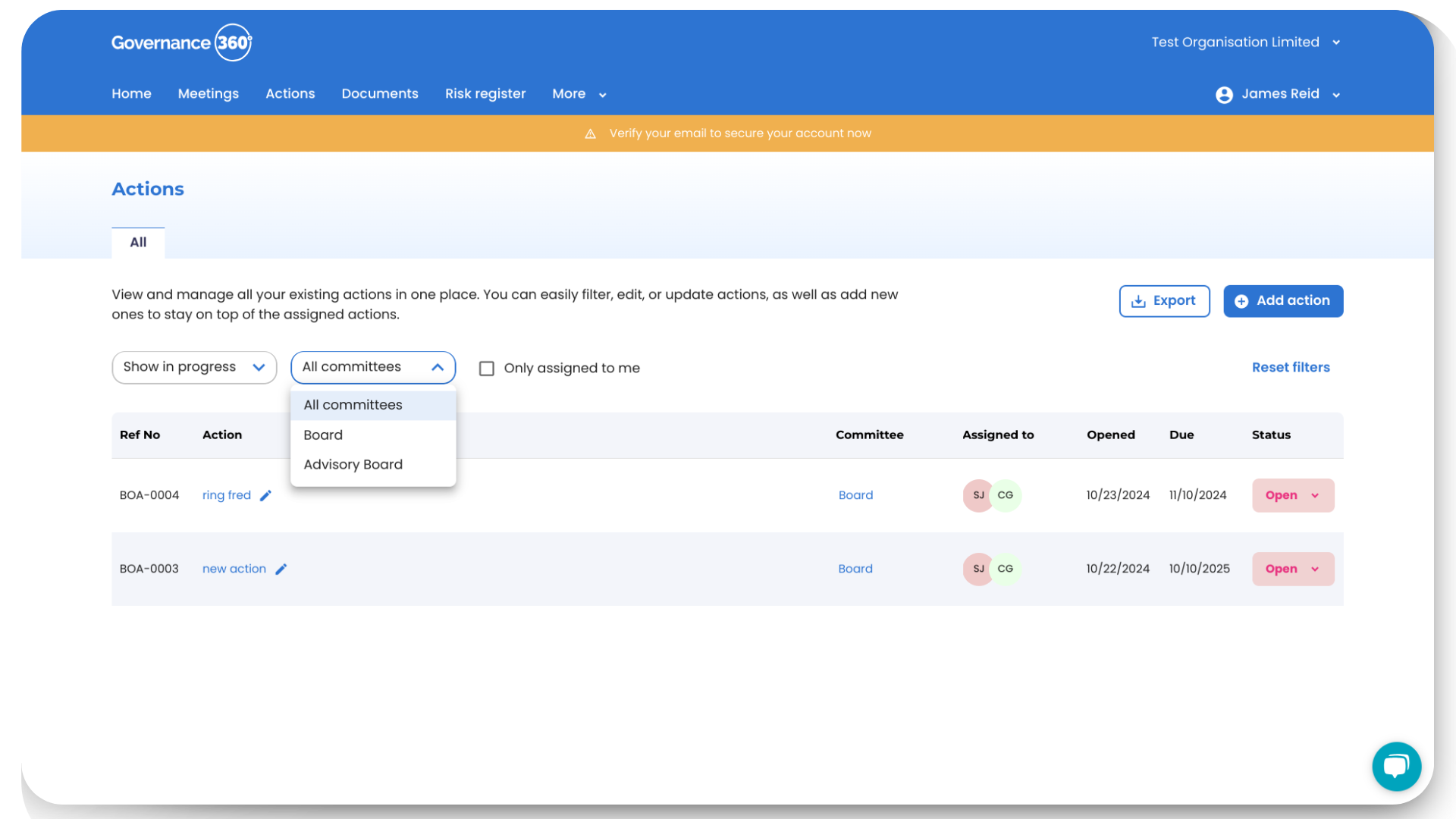Click the BOA-0004 reference number
This screenshot has width=1456, height=819.
(x=149, y=495)
